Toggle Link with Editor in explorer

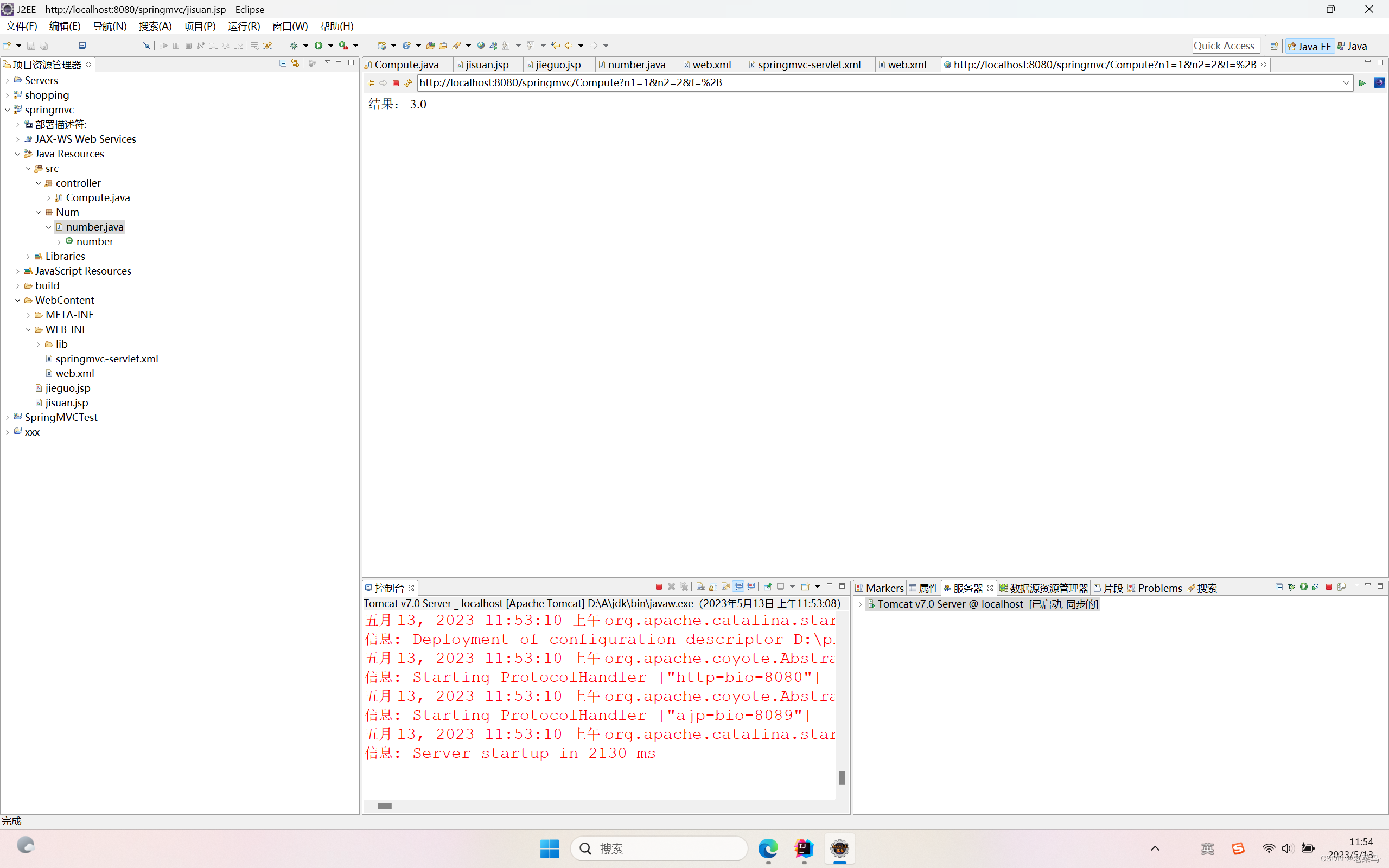click(295, 63)
